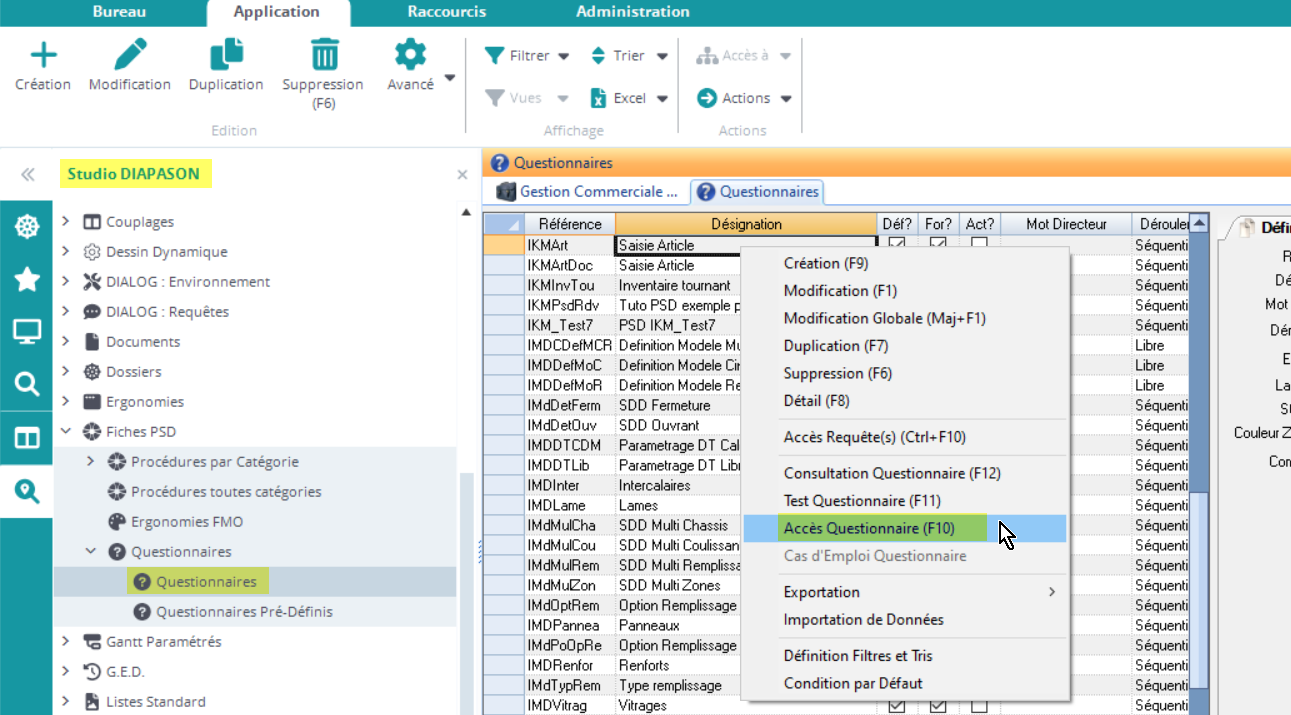Open the Gestion Commerciale tab
Viewport: 1291px width, 715px height.
[587, 191]
